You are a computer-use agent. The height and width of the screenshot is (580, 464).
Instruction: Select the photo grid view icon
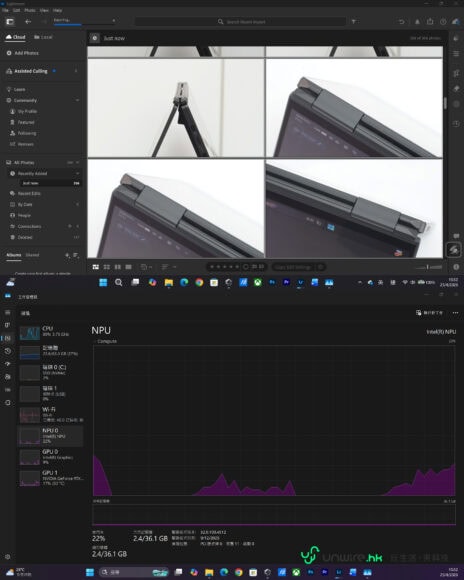(x=95, y=267)
